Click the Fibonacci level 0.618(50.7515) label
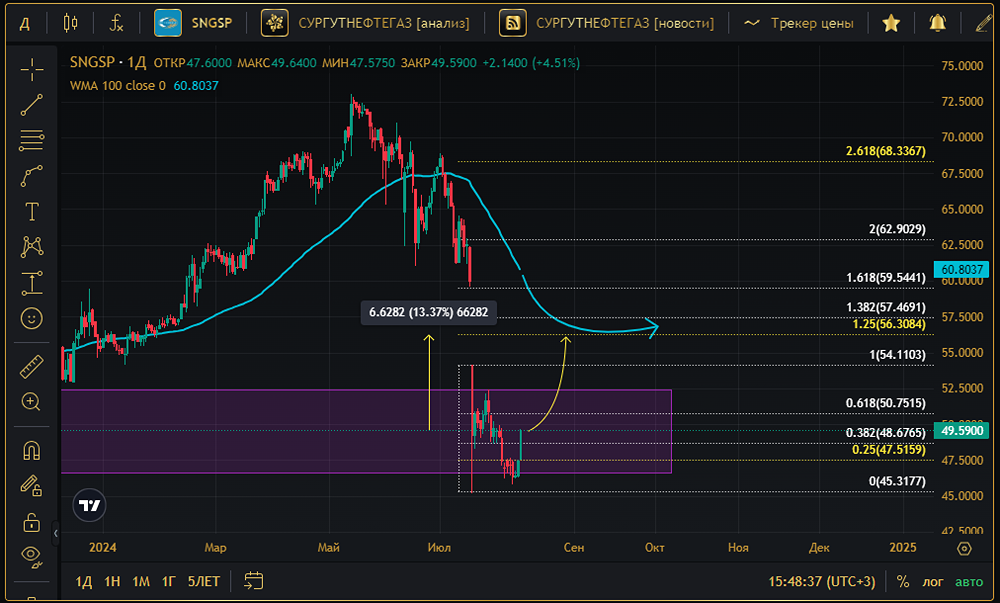Screen dimensions: 1000x603 point(885,403)
